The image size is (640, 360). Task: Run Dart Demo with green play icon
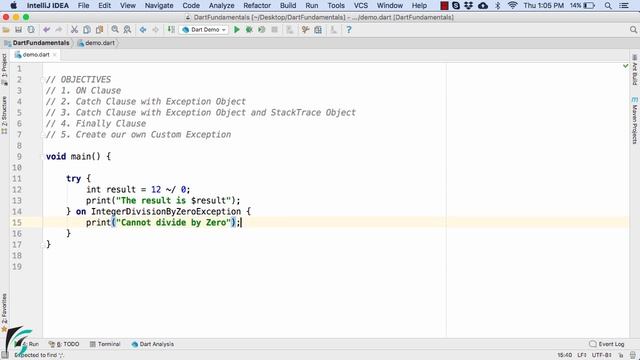(236, 30)
